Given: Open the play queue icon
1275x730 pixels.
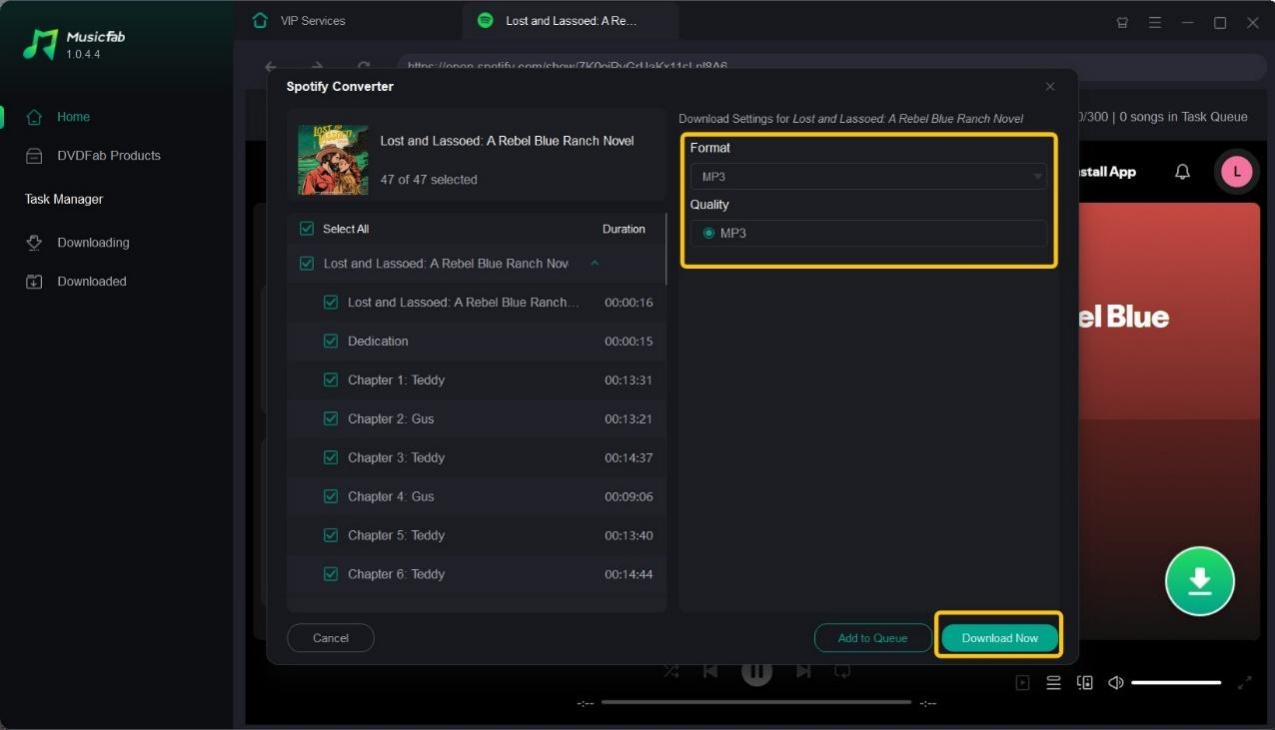Looking at the screenshot, I should click(x=1053, y=683).
